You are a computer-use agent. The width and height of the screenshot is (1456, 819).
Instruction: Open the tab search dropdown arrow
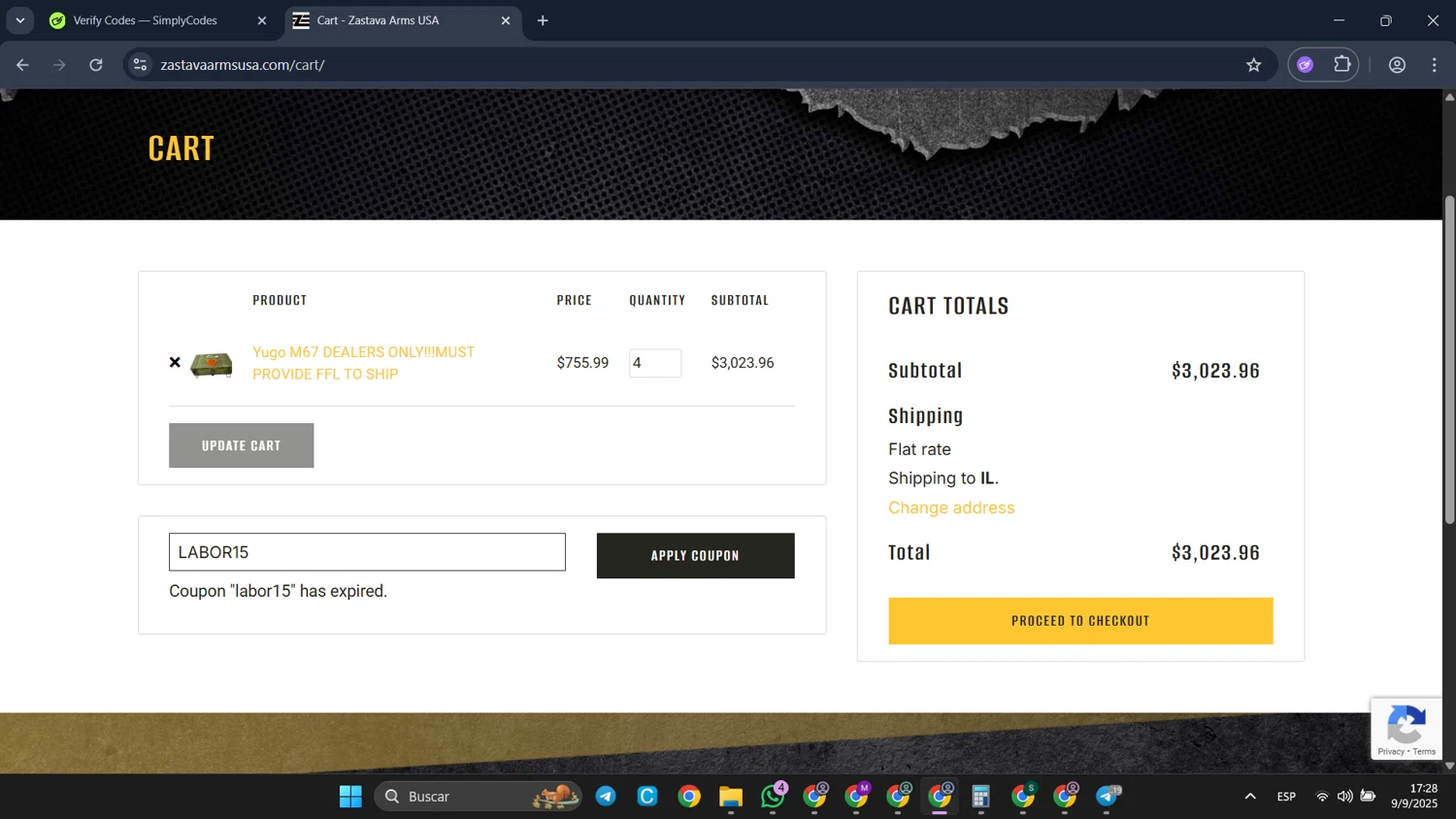(19, 20)
